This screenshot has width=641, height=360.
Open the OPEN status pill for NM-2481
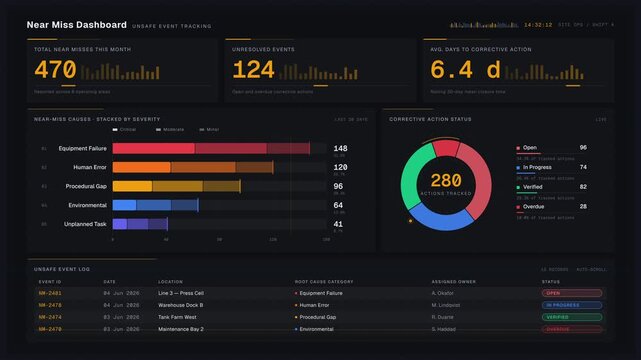coord(572,293)
